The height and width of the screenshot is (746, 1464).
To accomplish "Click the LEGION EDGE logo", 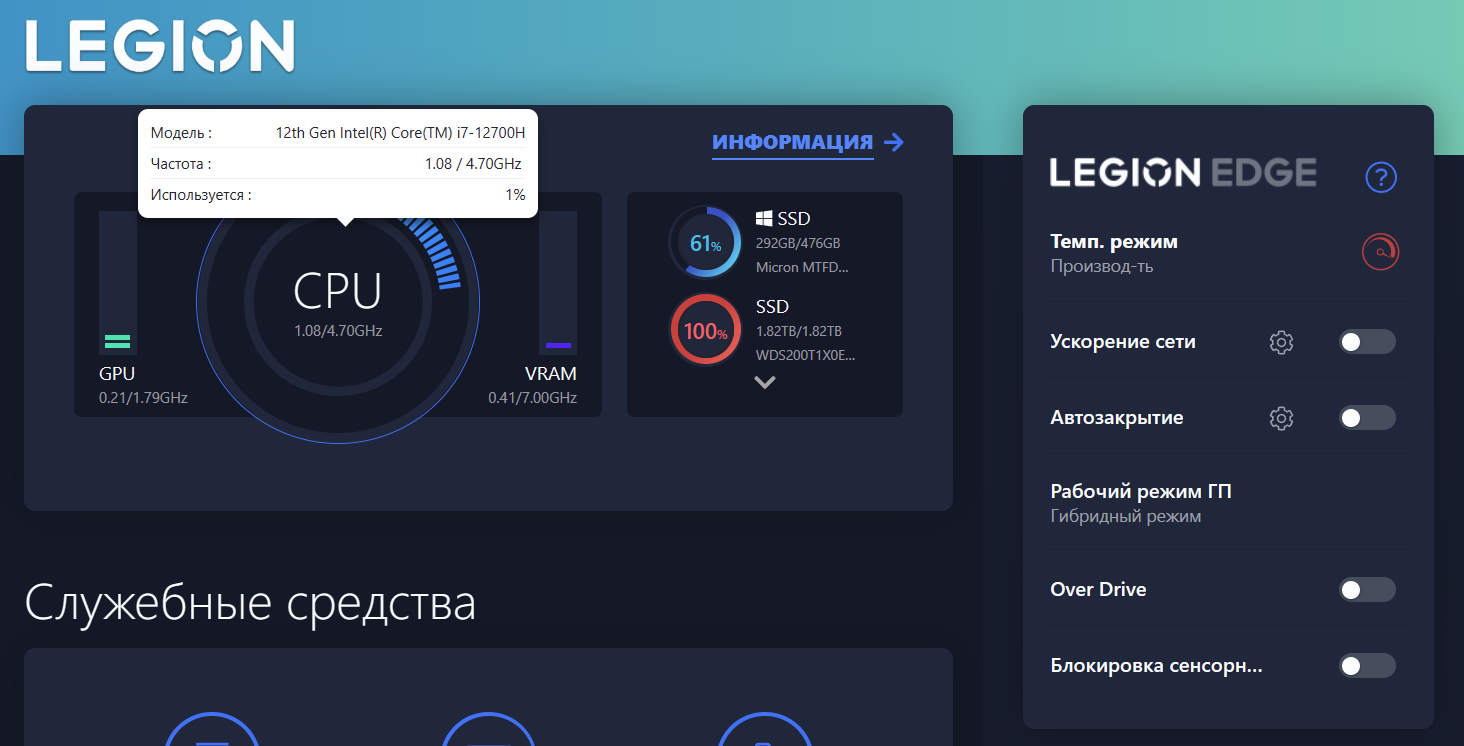I will (x=1183, y=173).
